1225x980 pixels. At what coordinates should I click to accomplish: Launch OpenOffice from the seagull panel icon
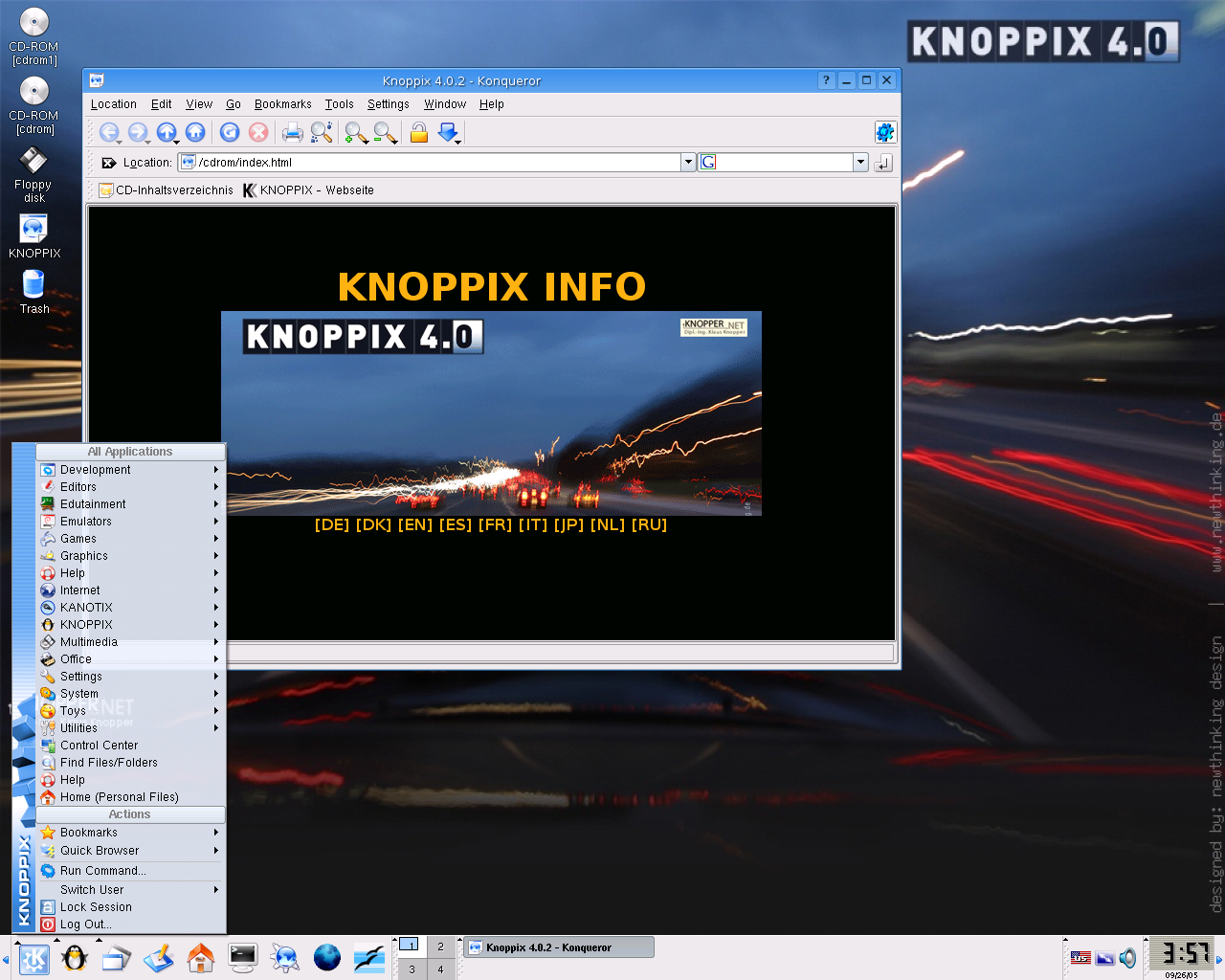click(369, 958)
